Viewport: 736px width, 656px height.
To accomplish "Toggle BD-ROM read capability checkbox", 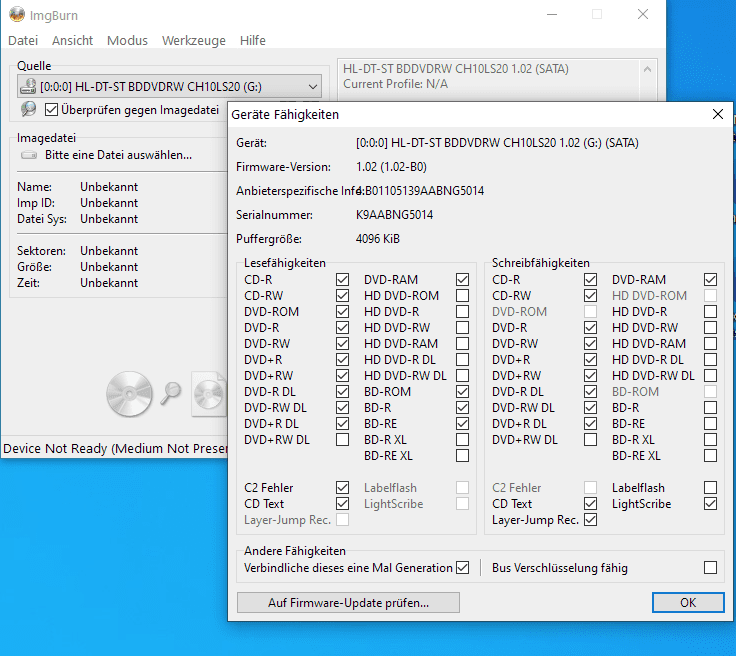I will (462, 391).
